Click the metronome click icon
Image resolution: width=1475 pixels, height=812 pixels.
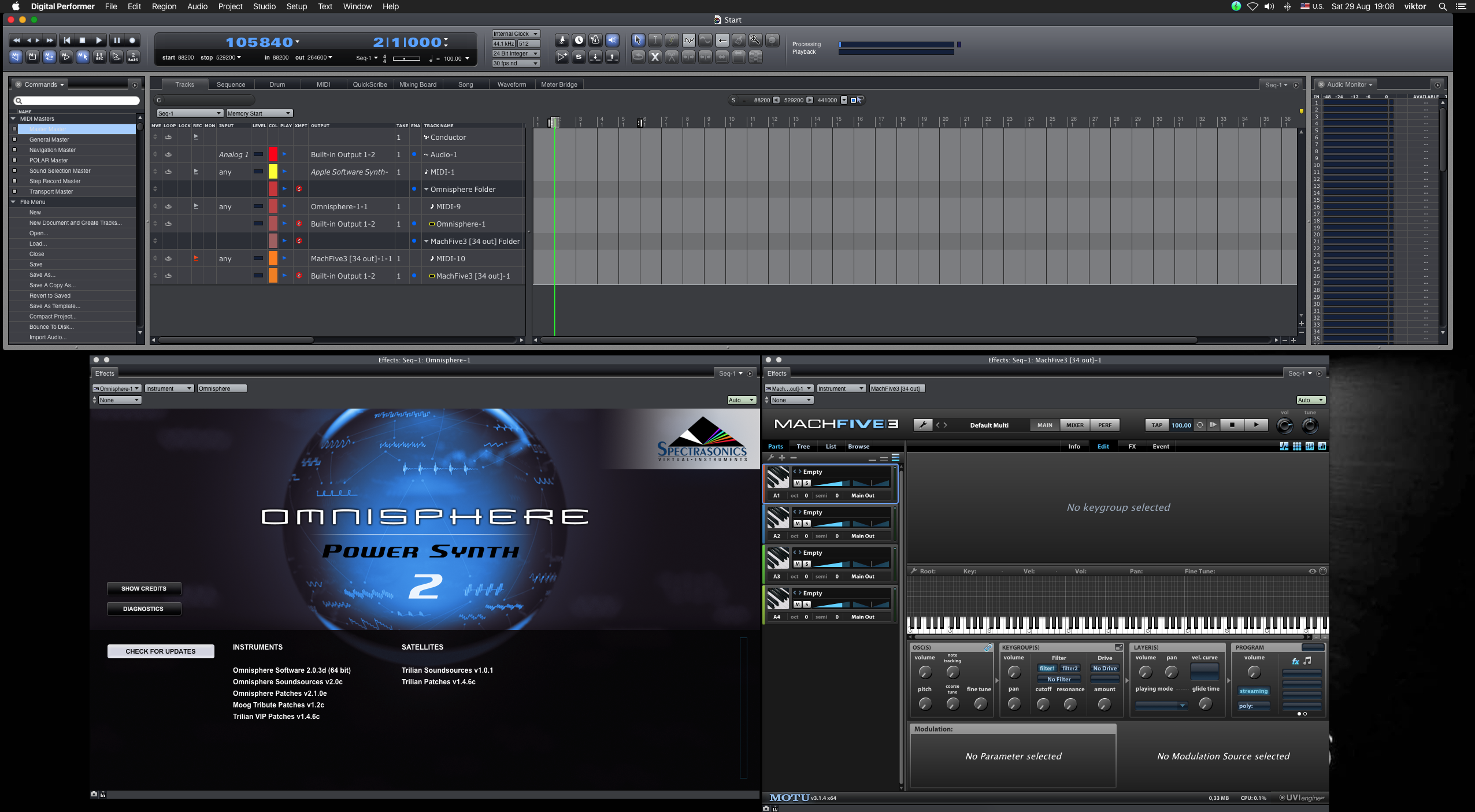pyautogui.click(x=595, y=40)
